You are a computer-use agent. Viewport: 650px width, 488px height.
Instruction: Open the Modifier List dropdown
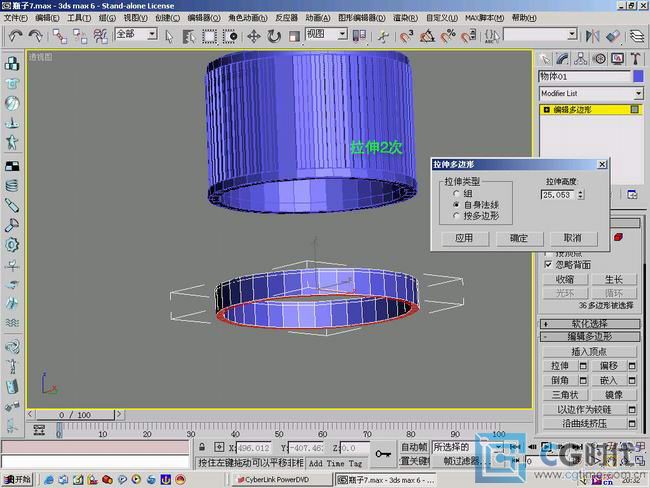(x=638, y=93)
